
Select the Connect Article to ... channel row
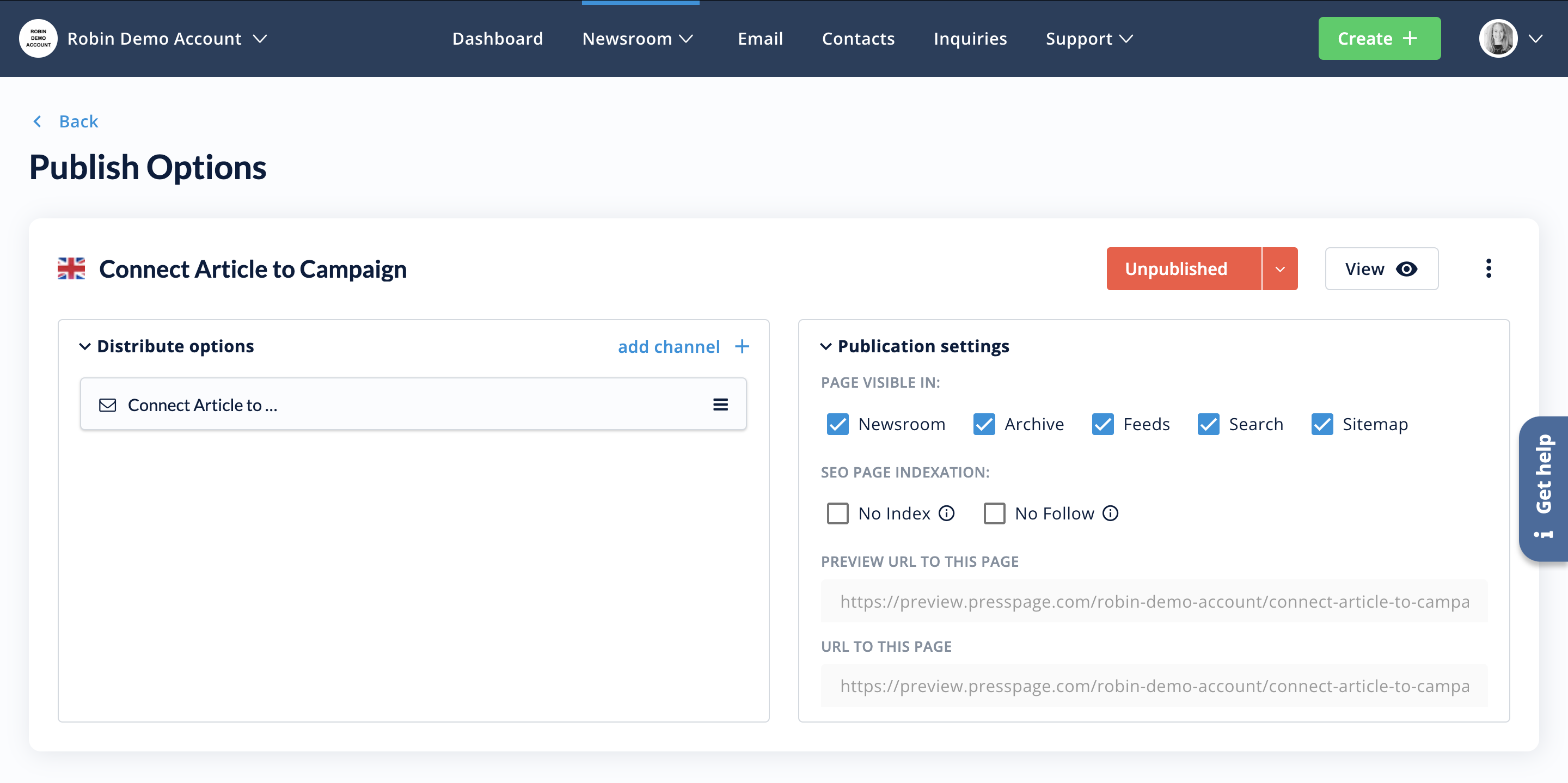(413, 404)
